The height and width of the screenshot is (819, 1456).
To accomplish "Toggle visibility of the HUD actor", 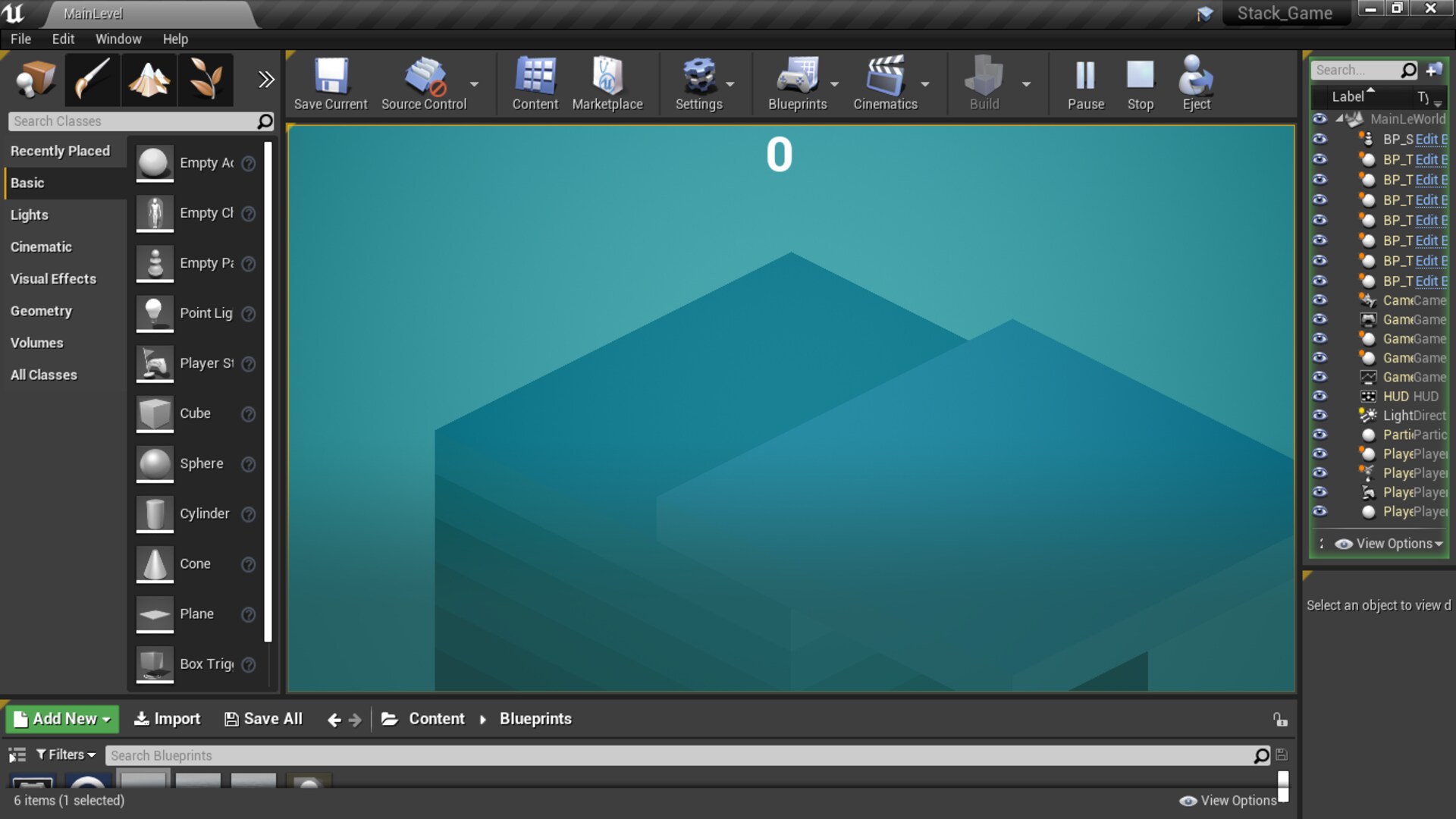I will (x=1320, y=396).
